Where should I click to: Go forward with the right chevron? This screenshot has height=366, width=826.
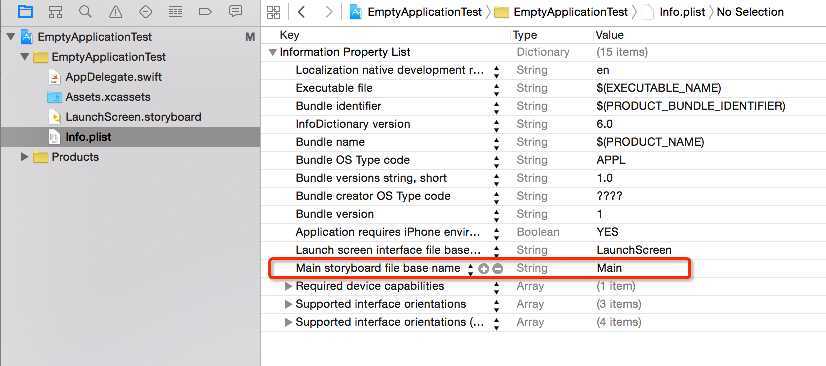(329, 12)
